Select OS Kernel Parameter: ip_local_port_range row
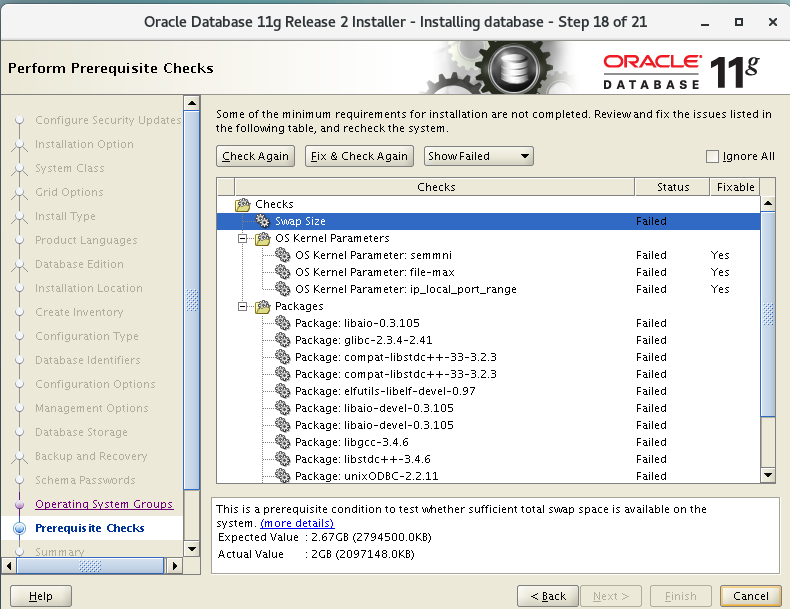Screen dimensions: 790x609 tap(488, 289)
